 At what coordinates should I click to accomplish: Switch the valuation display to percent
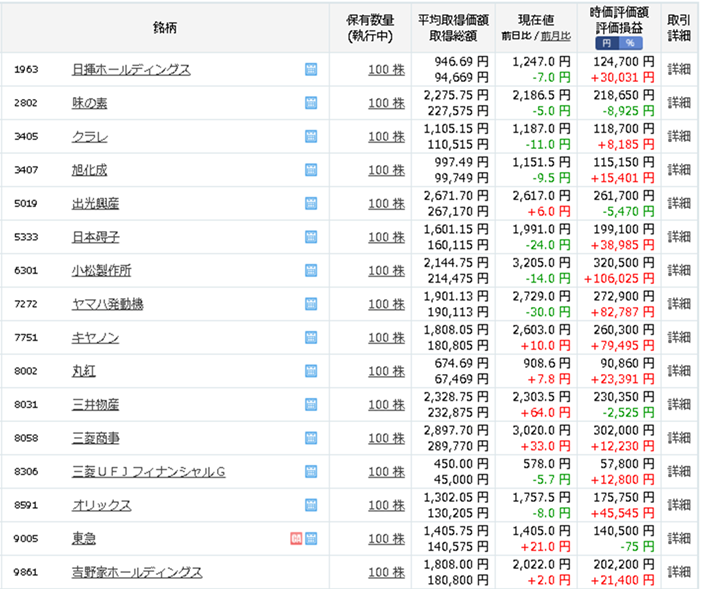tap(630, 43)
